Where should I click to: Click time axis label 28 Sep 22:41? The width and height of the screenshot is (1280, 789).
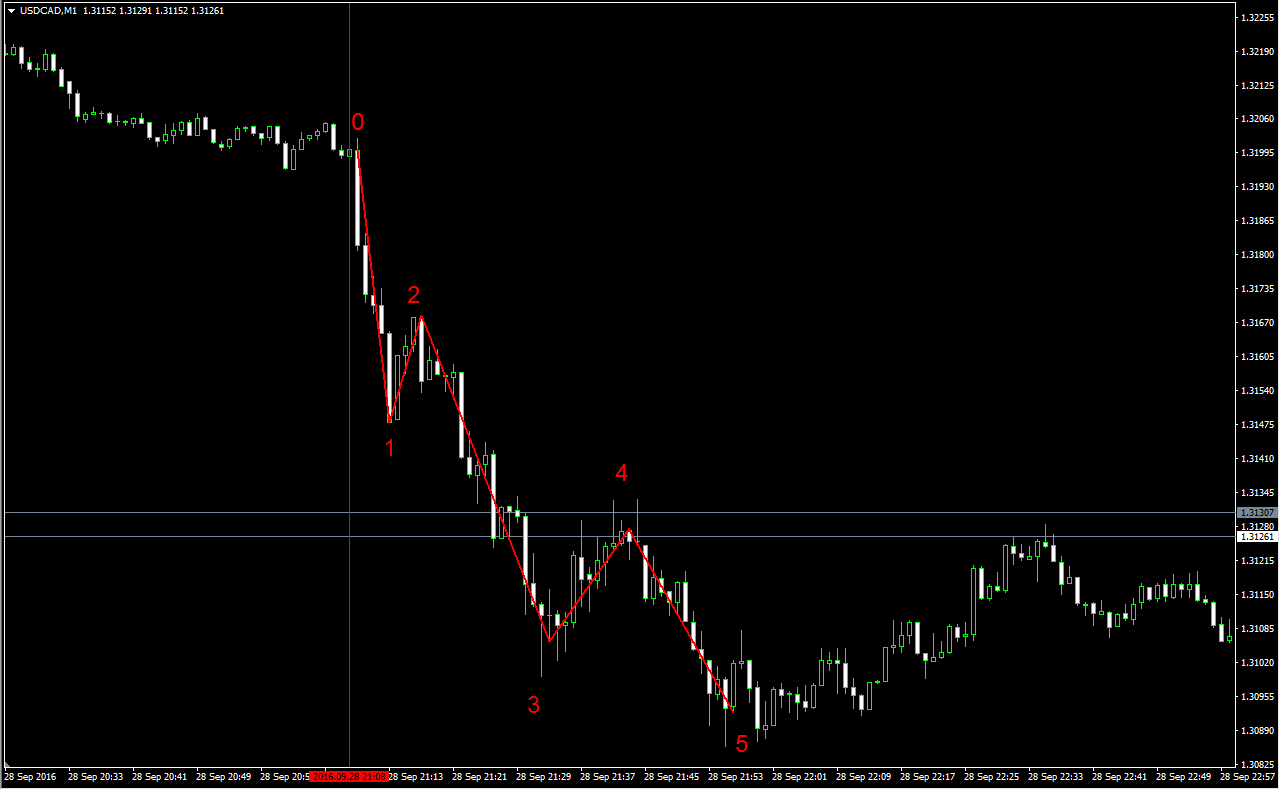1120,776
